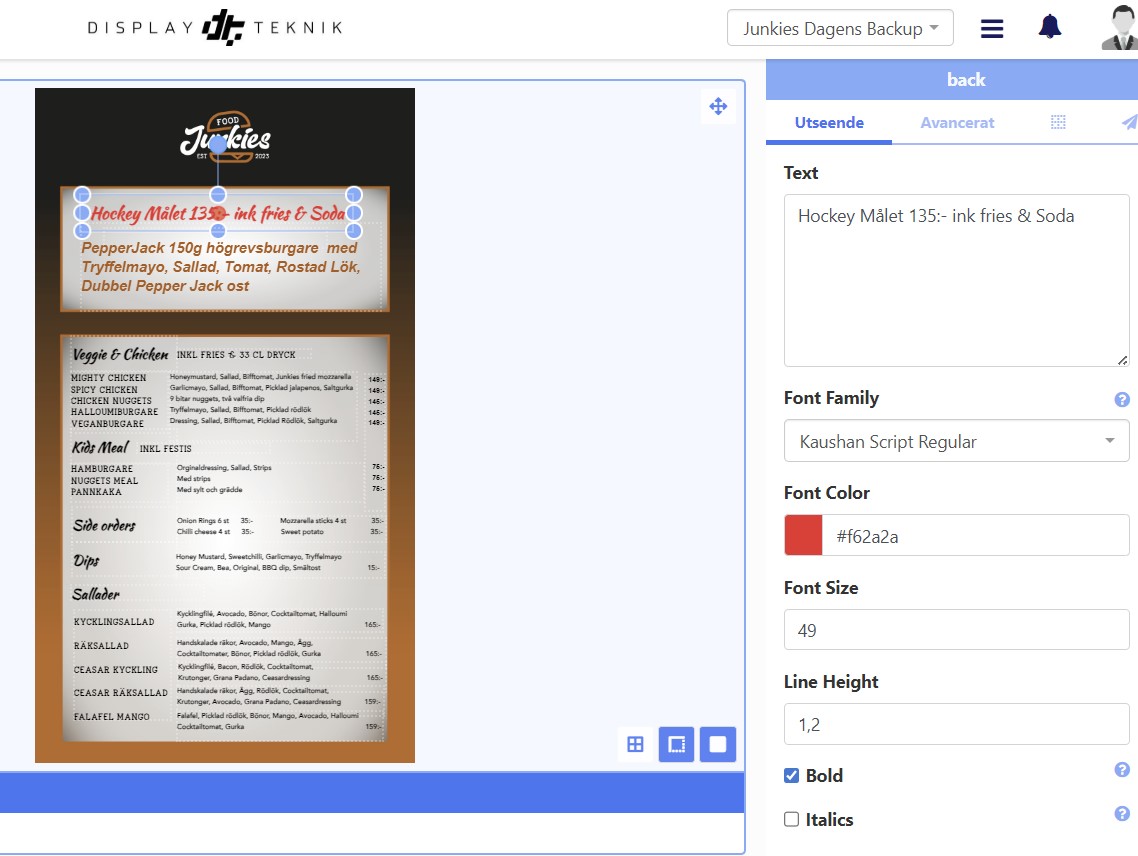Image resolution: width=1138 pixels, height=856 pixels.
Task: Open the hamburger menu icon
Action: (991, 28)
